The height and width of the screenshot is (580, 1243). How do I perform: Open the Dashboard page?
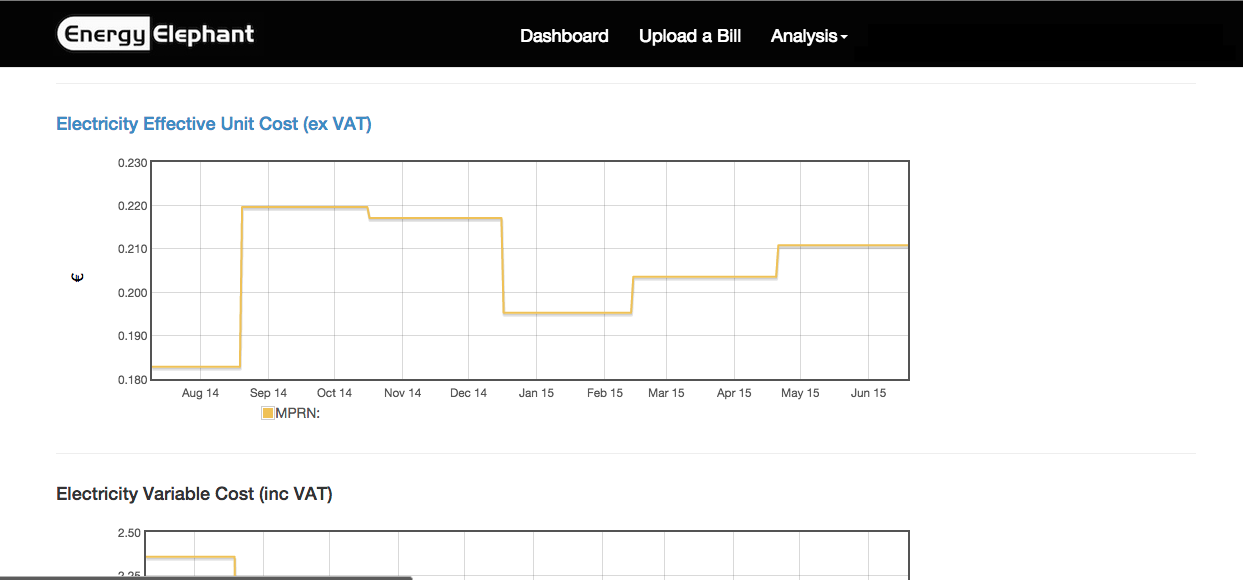(564, 36)
